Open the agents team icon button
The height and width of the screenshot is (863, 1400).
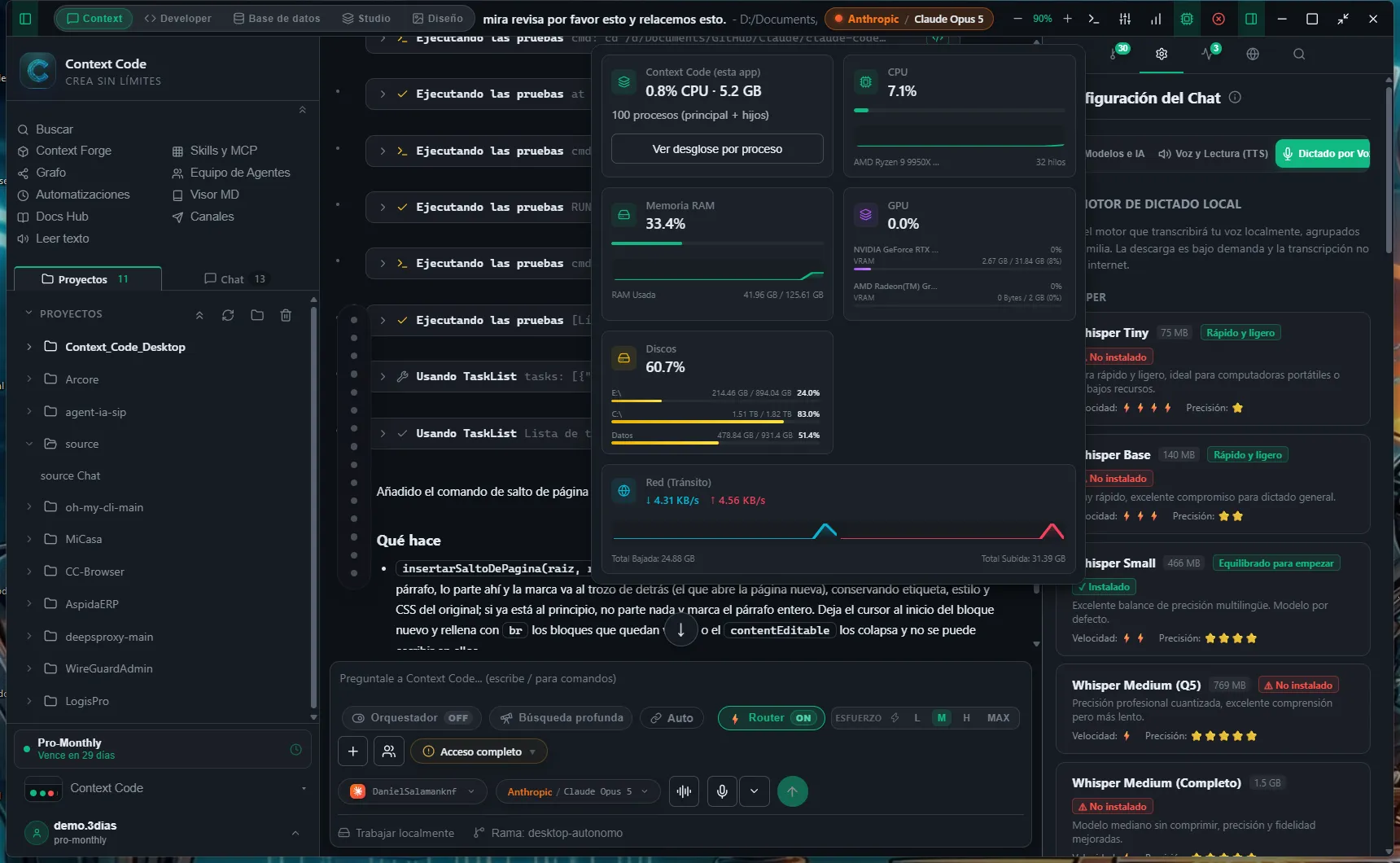[x=389, y=751]
